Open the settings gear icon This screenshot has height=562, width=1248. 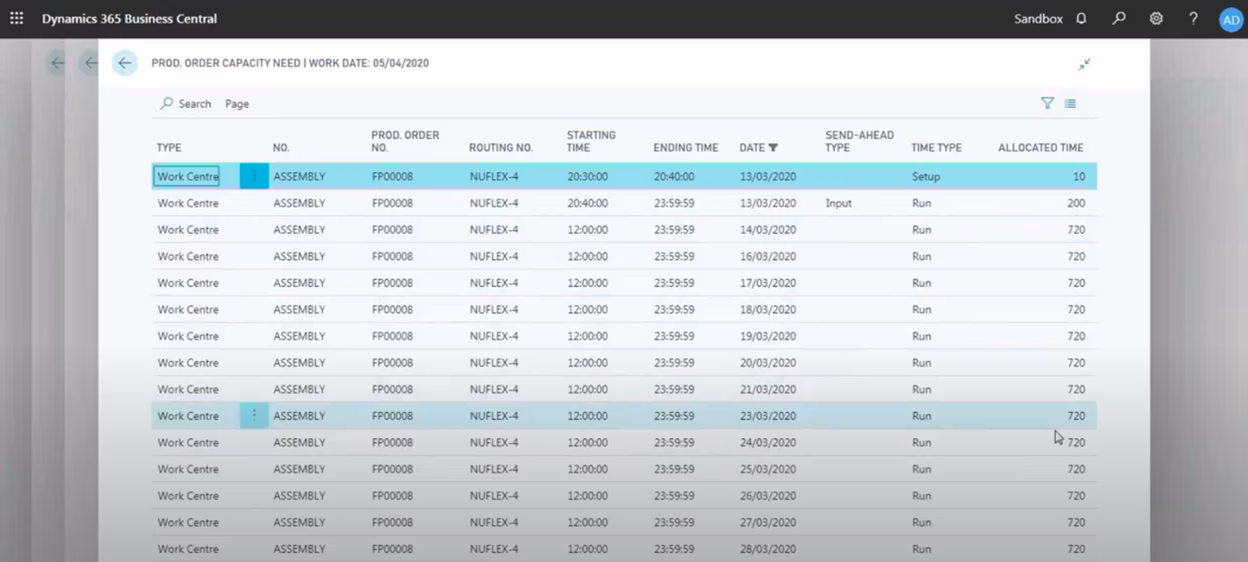point(1156,18)
